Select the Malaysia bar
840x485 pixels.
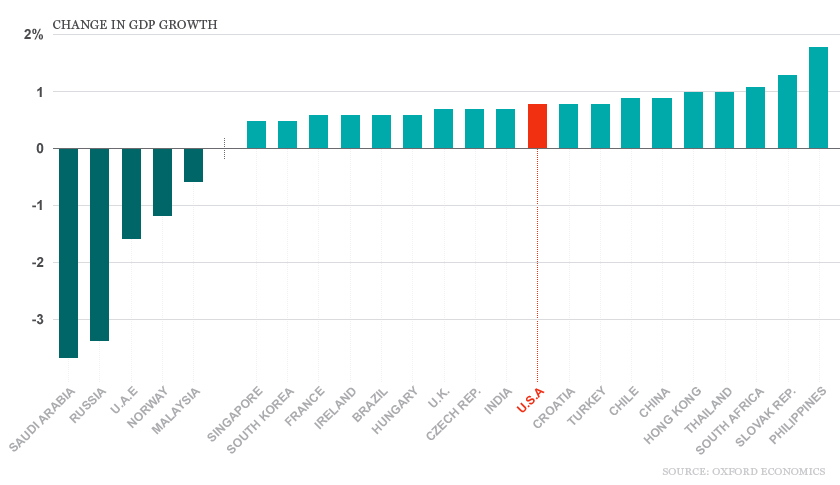click(x=193, y=165)
